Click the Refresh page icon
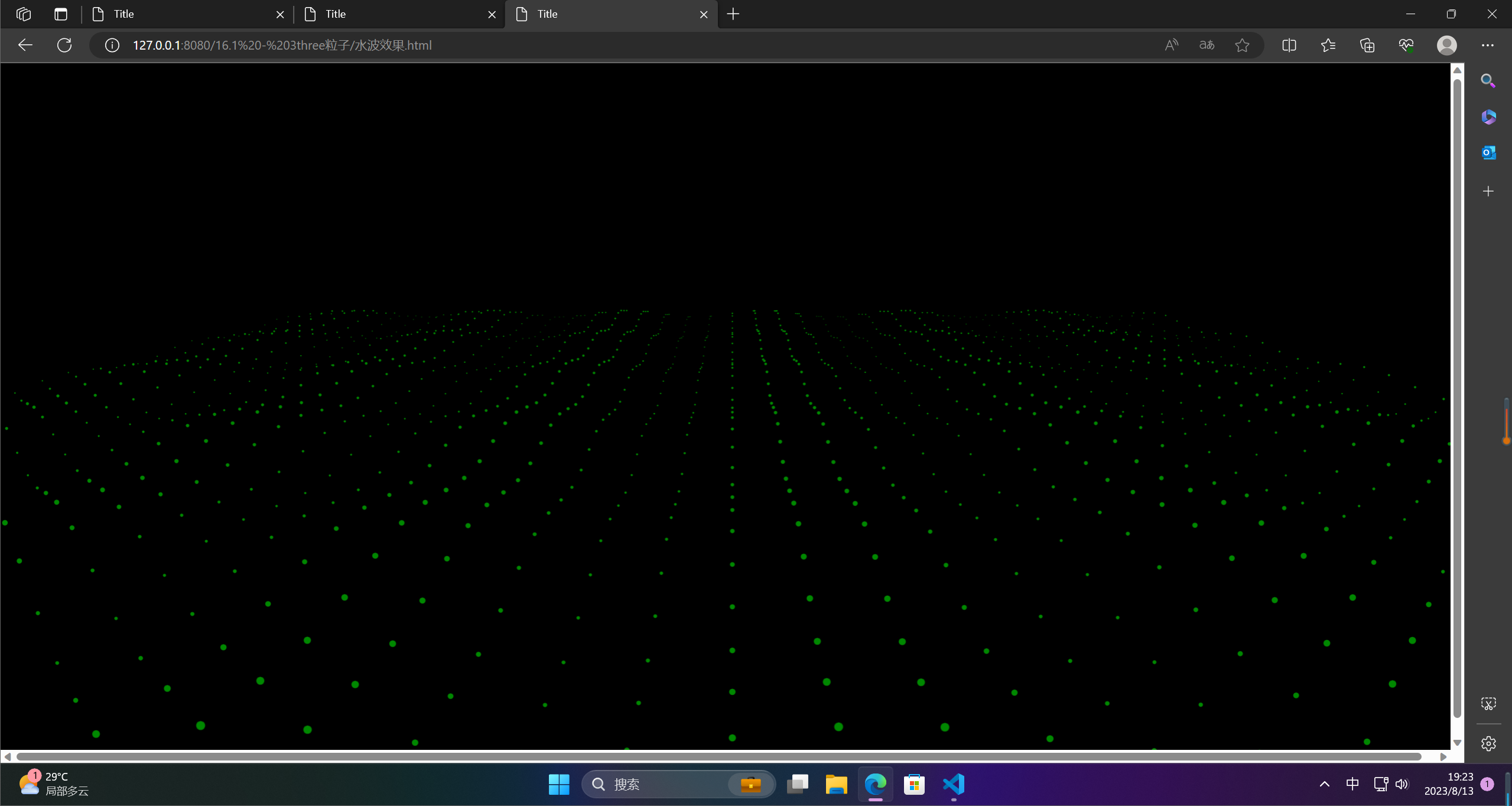1512x806 pixels. coord(64,45)
